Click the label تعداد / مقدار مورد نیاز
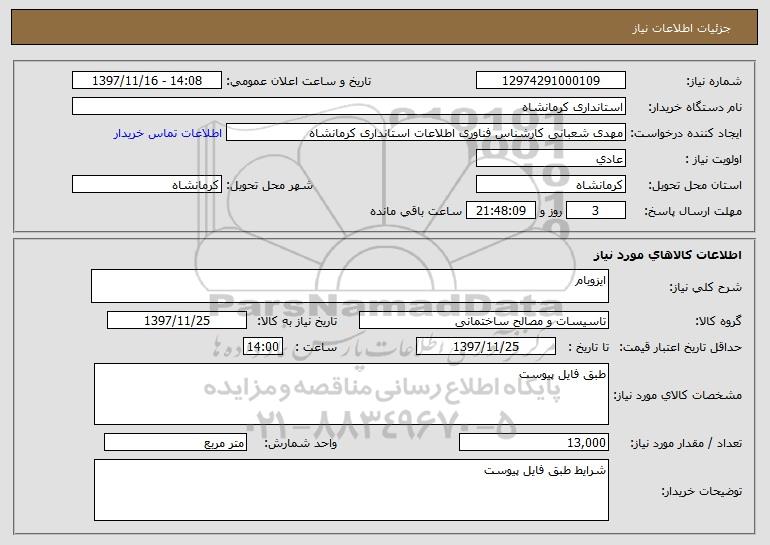 click(686, 444)
